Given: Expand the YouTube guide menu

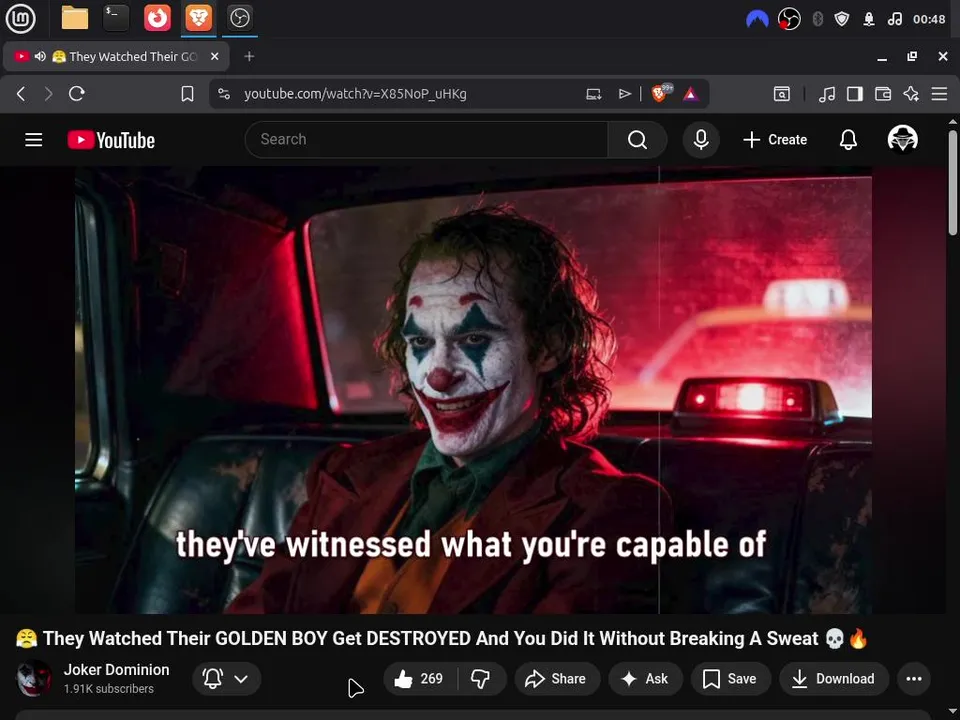Looking at the screenshot, I should (x=34, y=140).
